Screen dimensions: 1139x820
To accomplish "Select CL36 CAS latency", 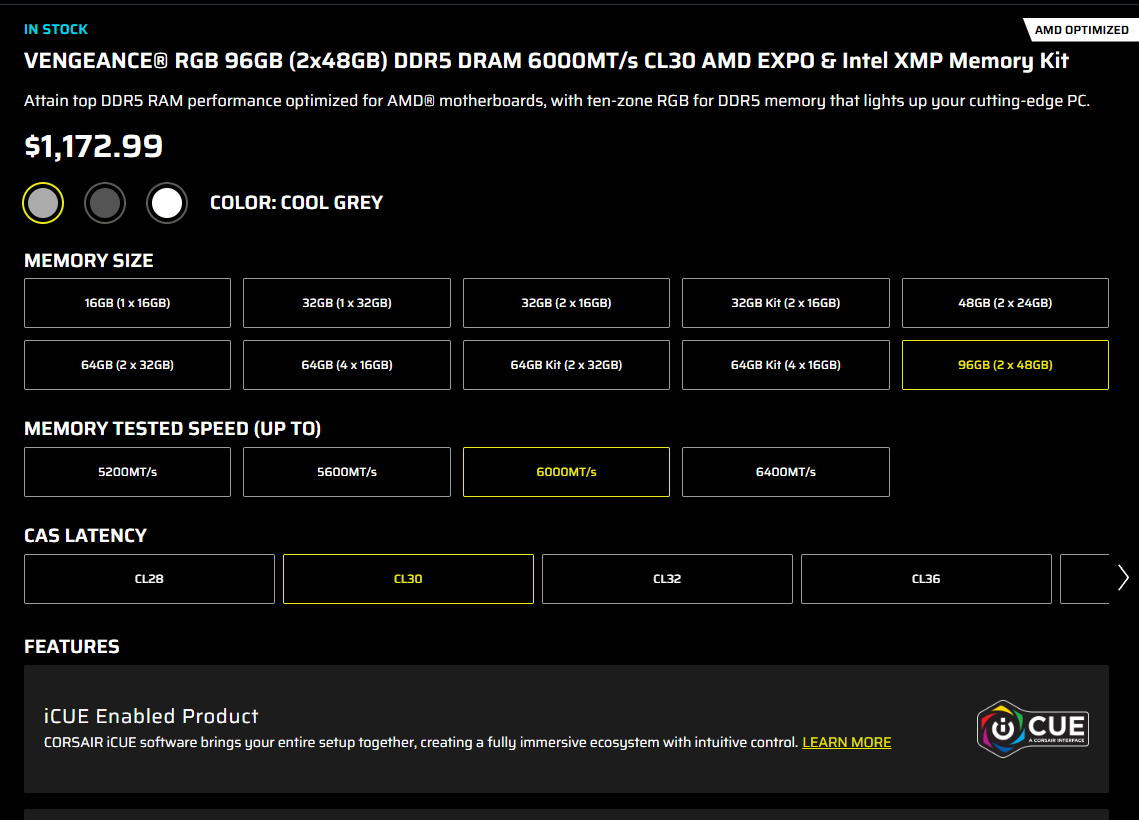I will 926,579.
